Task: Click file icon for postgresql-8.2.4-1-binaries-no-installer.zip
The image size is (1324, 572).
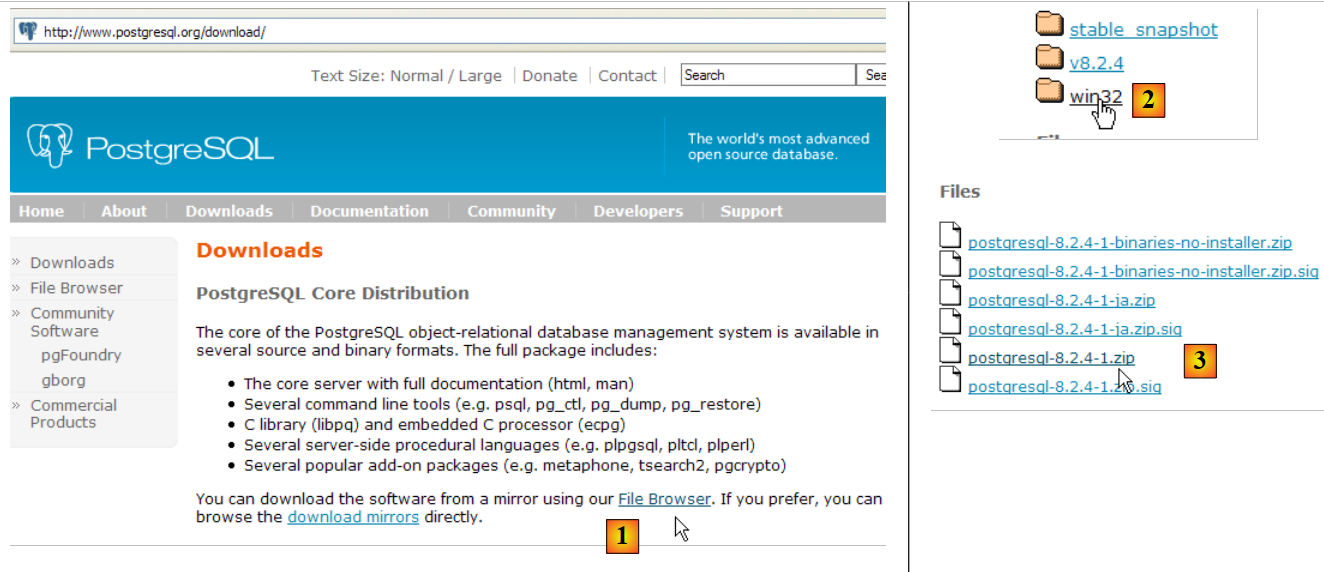Action: pos(950,238)
